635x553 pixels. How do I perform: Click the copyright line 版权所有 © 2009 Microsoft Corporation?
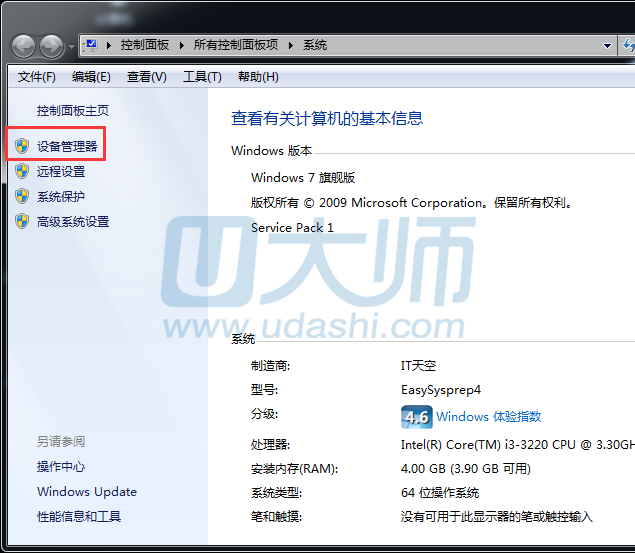click(411, 202)
